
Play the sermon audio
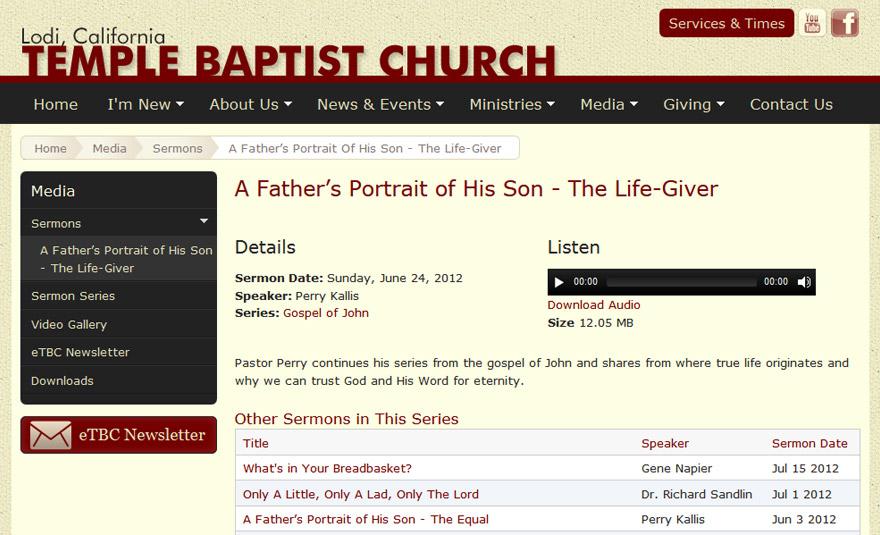tap(558, 282)
